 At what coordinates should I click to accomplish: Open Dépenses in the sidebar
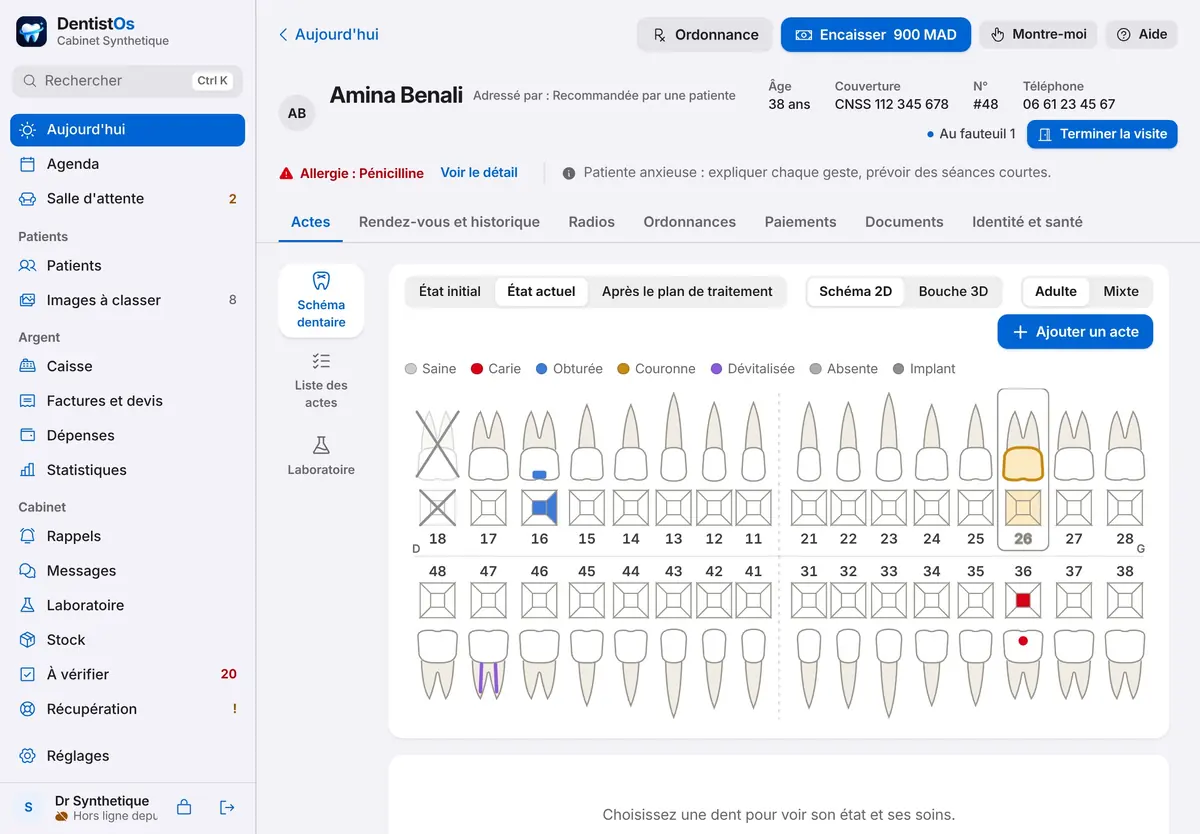[127, 436]
